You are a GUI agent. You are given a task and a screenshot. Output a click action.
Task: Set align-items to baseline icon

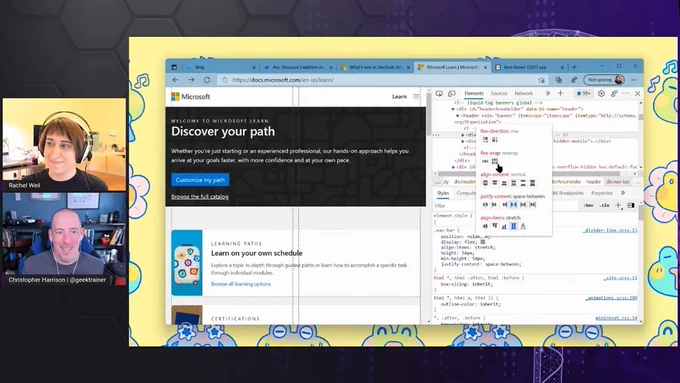523,226
